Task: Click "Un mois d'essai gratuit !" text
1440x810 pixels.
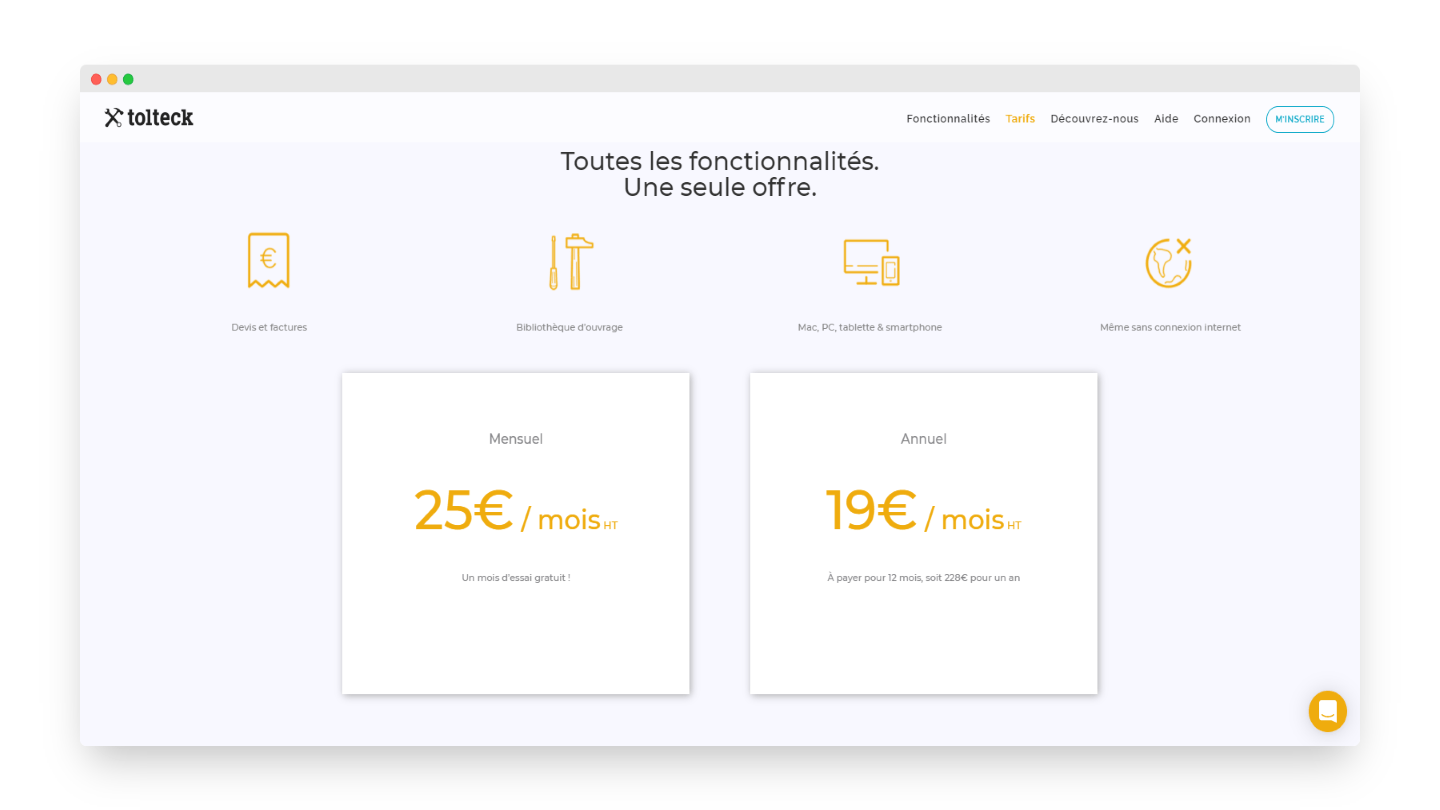Action: pyautogui.click(x=516, y=578)
